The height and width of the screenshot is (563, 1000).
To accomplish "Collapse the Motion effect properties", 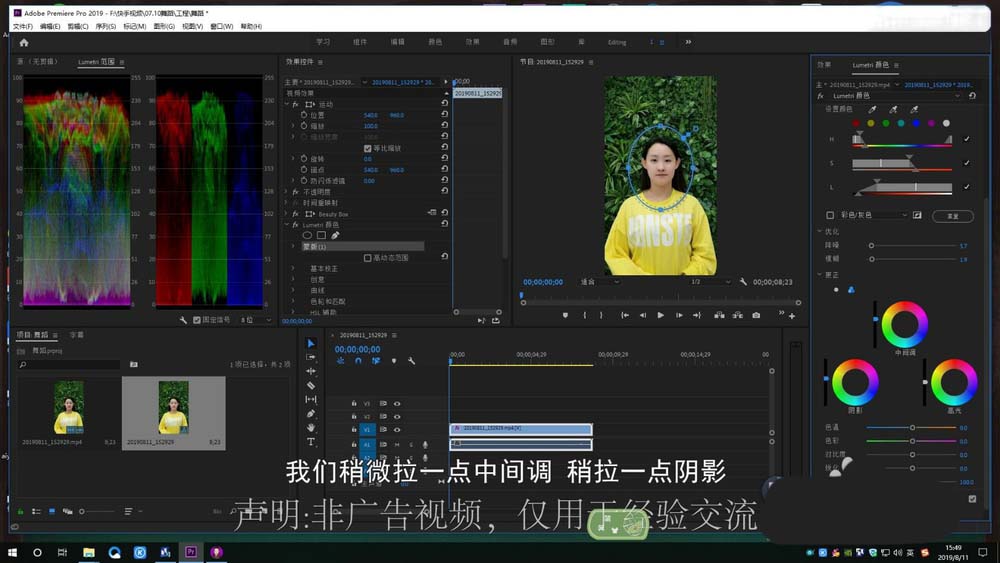I will [286, 104].
